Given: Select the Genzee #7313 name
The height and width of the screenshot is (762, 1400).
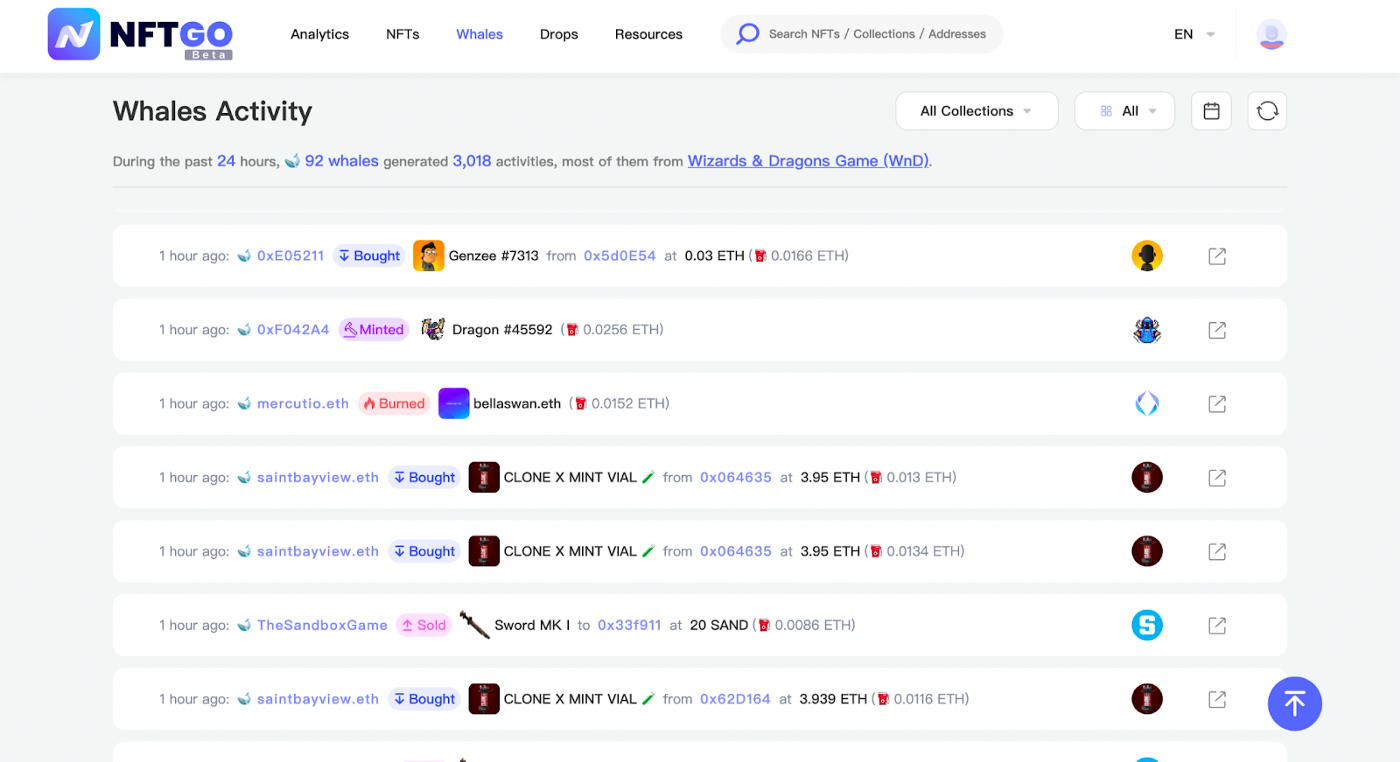Looking at the screenshot, I should pos(494,256).
